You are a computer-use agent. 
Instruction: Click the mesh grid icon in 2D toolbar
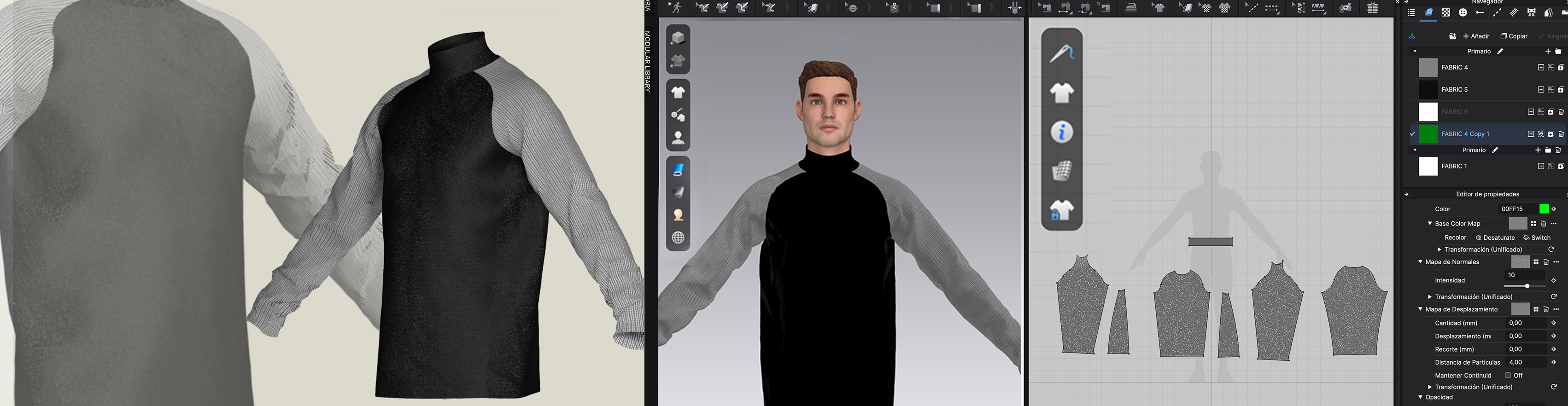[x=1062, y=171]
